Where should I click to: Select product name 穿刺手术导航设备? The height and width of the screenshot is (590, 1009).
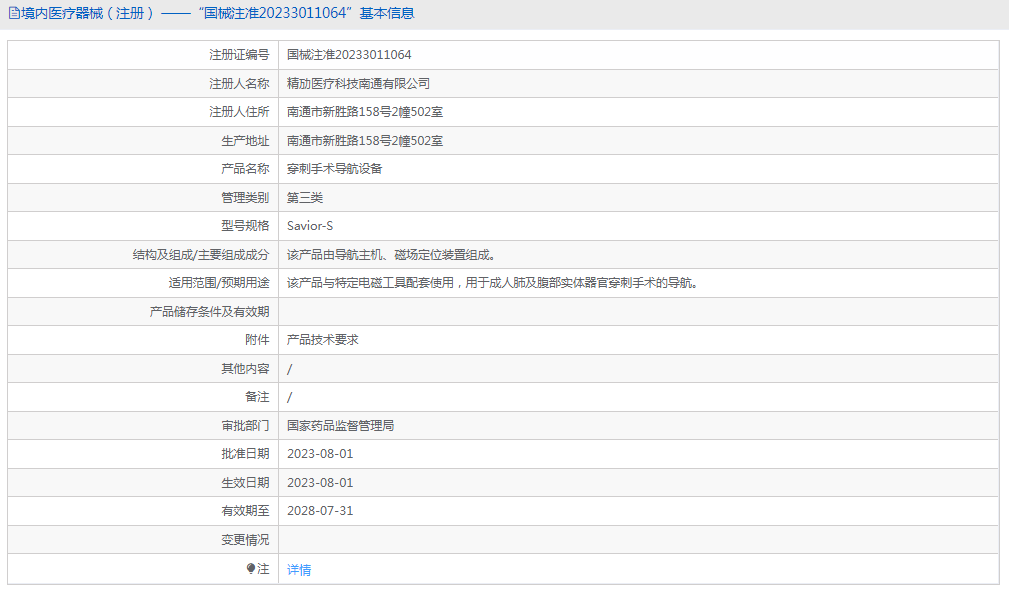(335, 169)
